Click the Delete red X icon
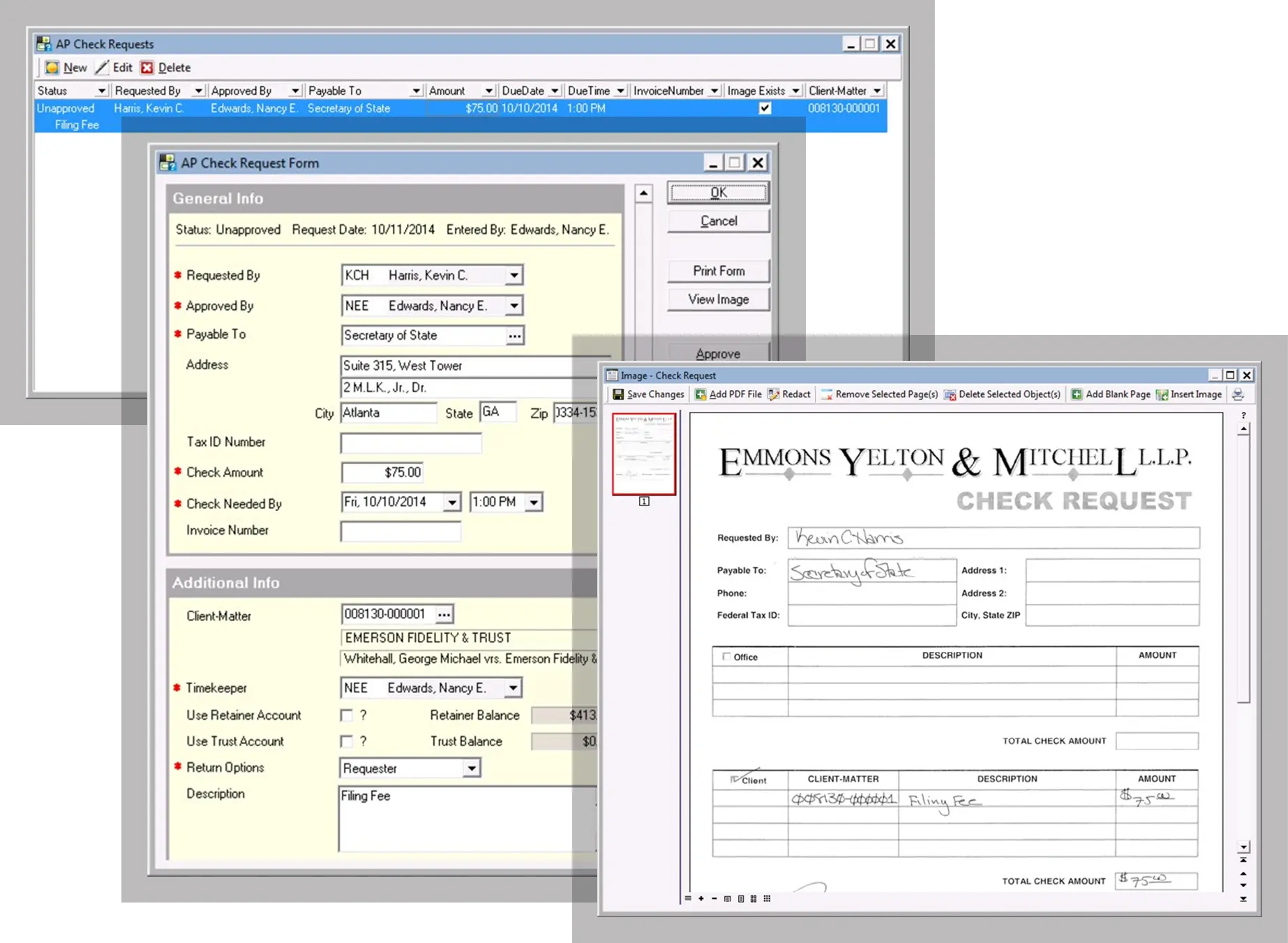 click(147, 68)
